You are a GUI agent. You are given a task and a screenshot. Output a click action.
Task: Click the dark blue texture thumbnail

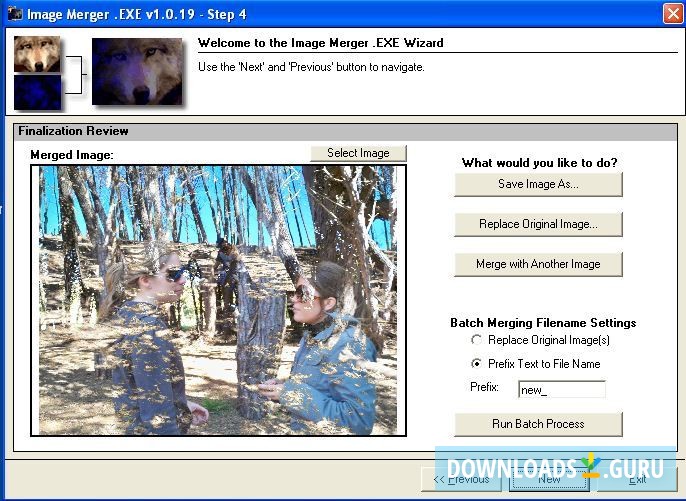click(x=38, y=92)
